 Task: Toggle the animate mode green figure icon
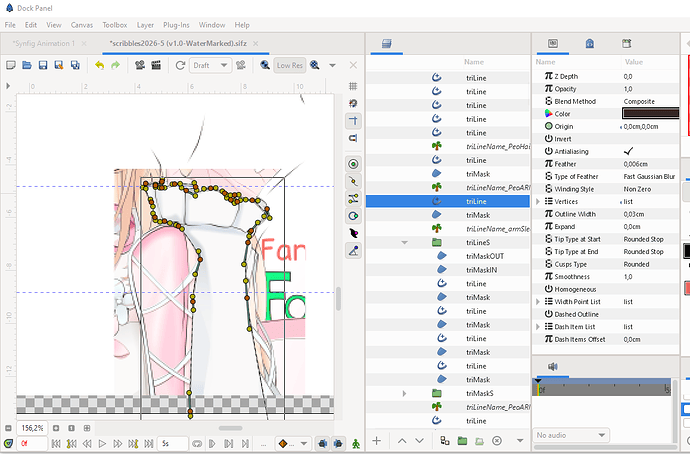pyautogui.click(x=356, y=443)
